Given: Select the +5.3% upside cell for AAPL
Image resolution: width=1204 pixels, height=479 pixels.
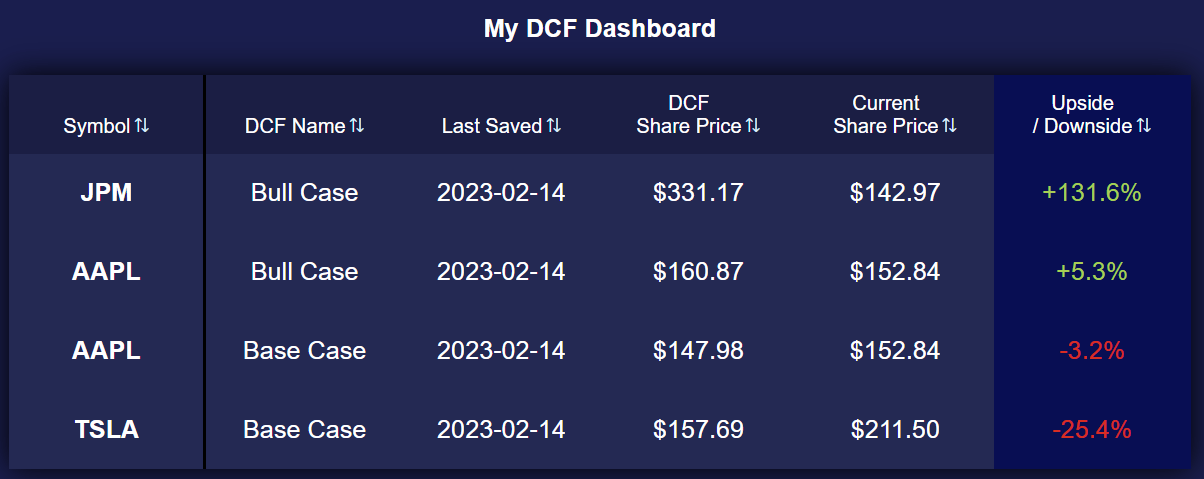Looking at the screenshot, I should [1092, 272].
